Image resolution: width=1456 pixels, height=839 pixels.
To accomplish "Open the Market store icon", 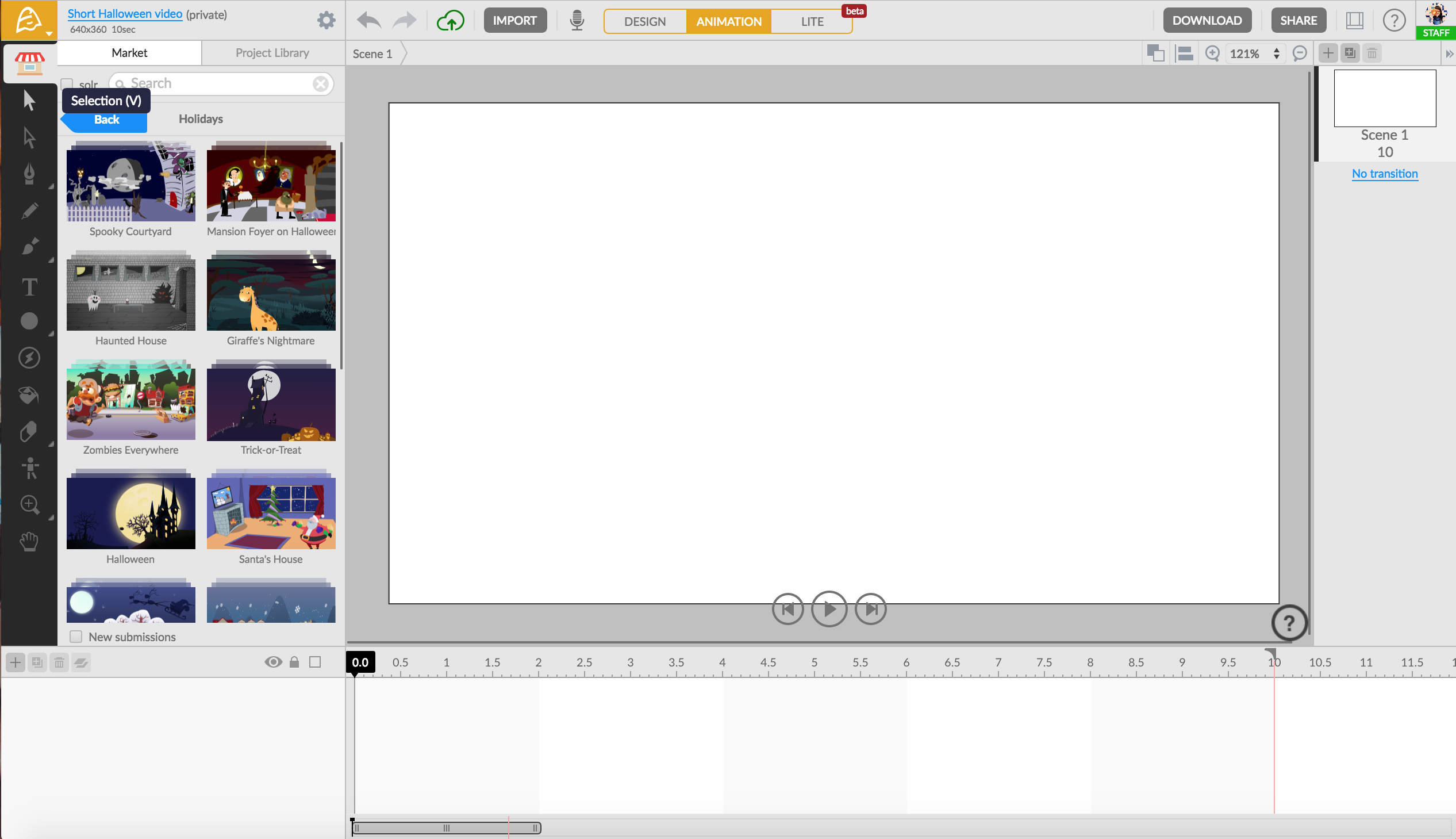I will tap(29, 63).
